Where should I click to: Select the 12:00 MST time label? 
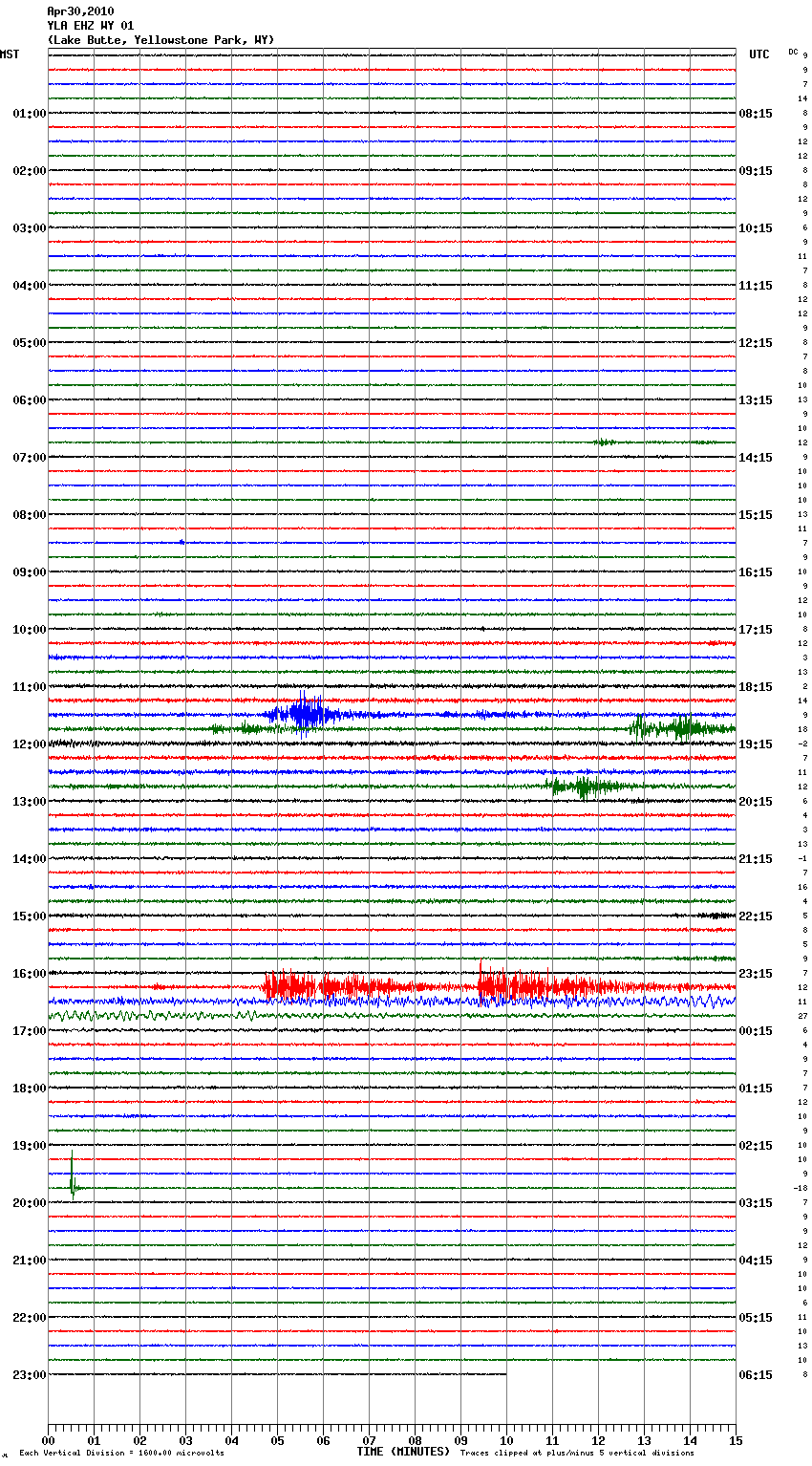coord(29,744)
